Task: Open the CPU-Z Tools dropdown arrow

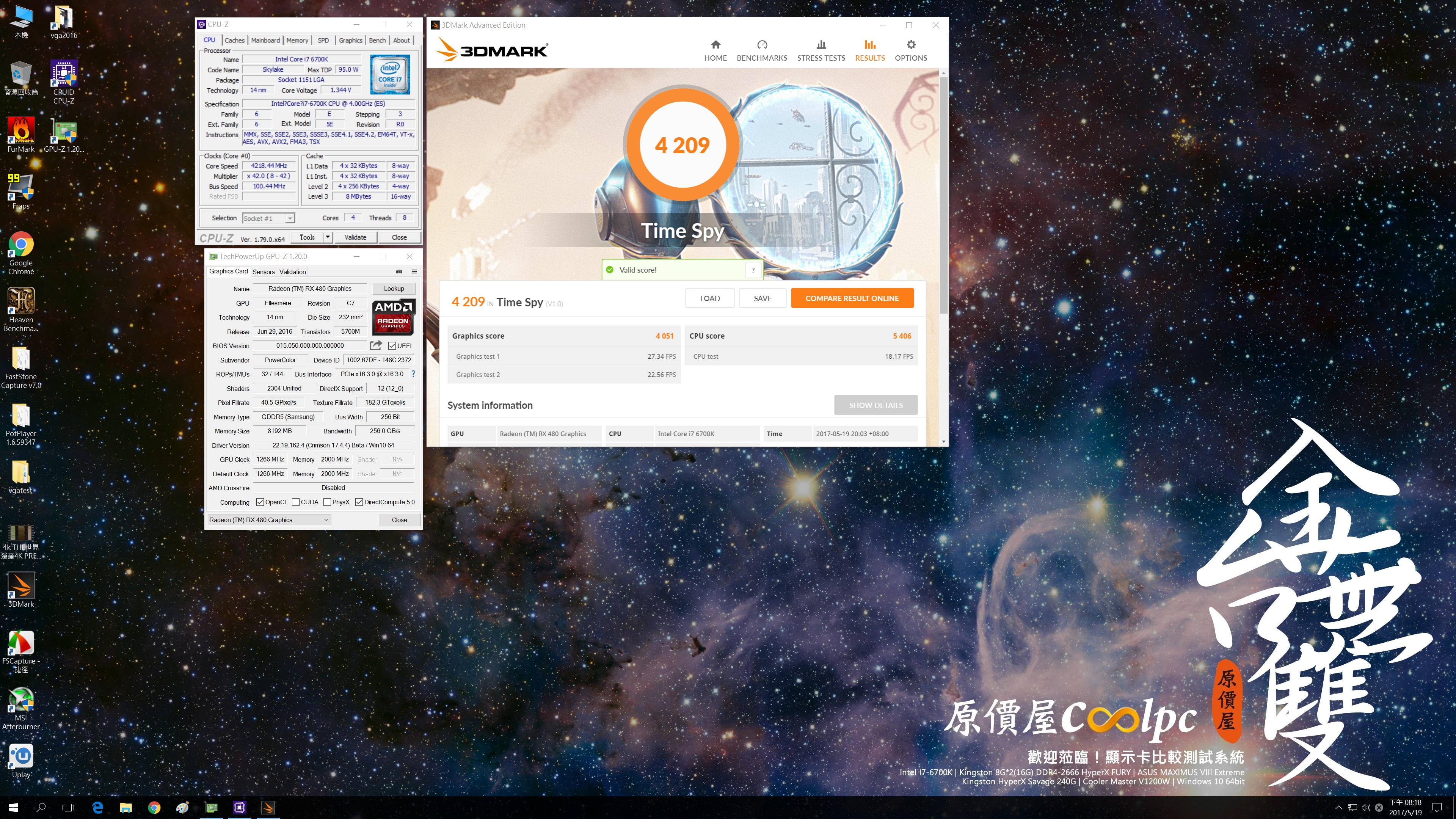Action: point(328,237)
